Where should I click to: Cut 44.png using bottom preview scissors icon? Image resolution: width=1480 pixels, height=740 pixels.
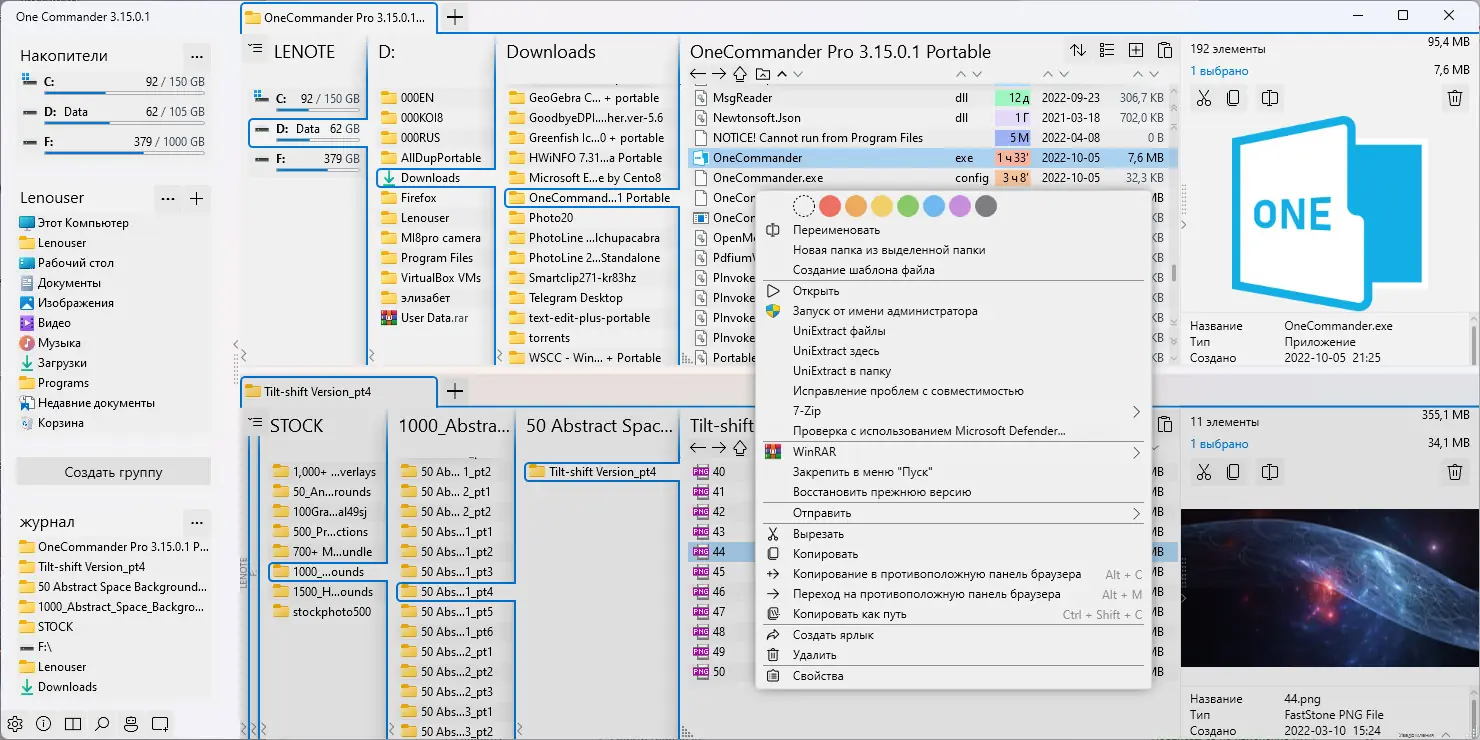pyautogui.click(x=1204, y=471)
